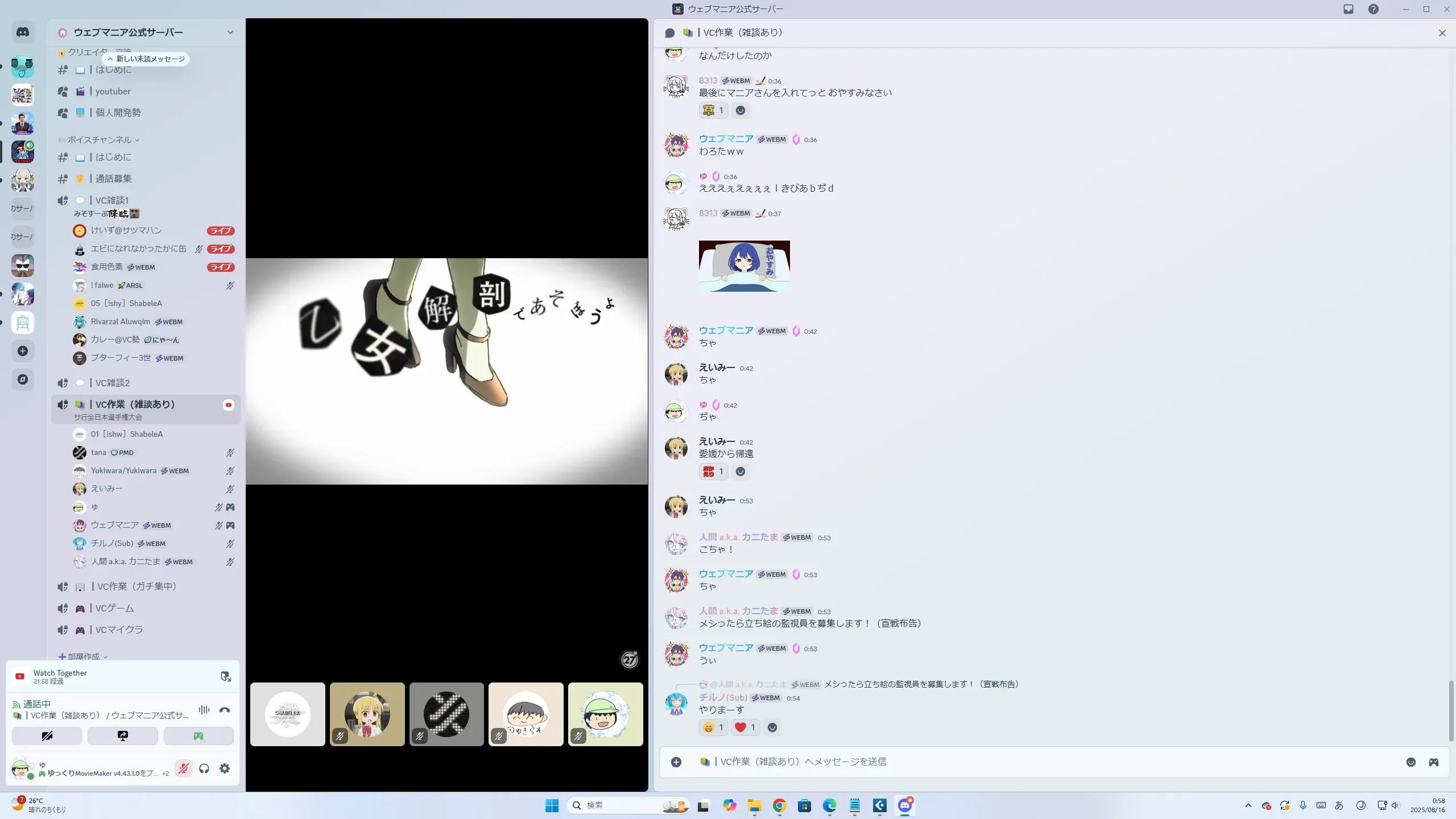Leave the Watch Together activity
Screen dimensions: 1456x819
point(225,676)
